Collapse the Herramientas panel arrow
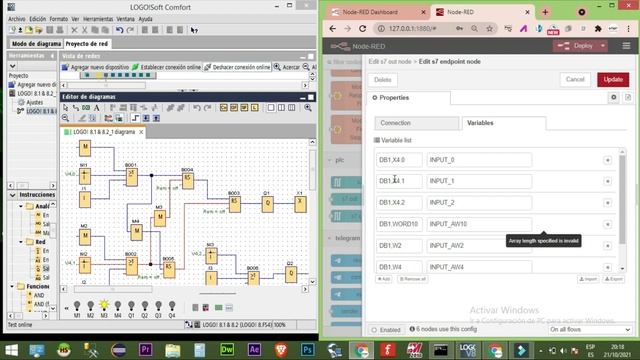The image size is (640, 360). 52,56
